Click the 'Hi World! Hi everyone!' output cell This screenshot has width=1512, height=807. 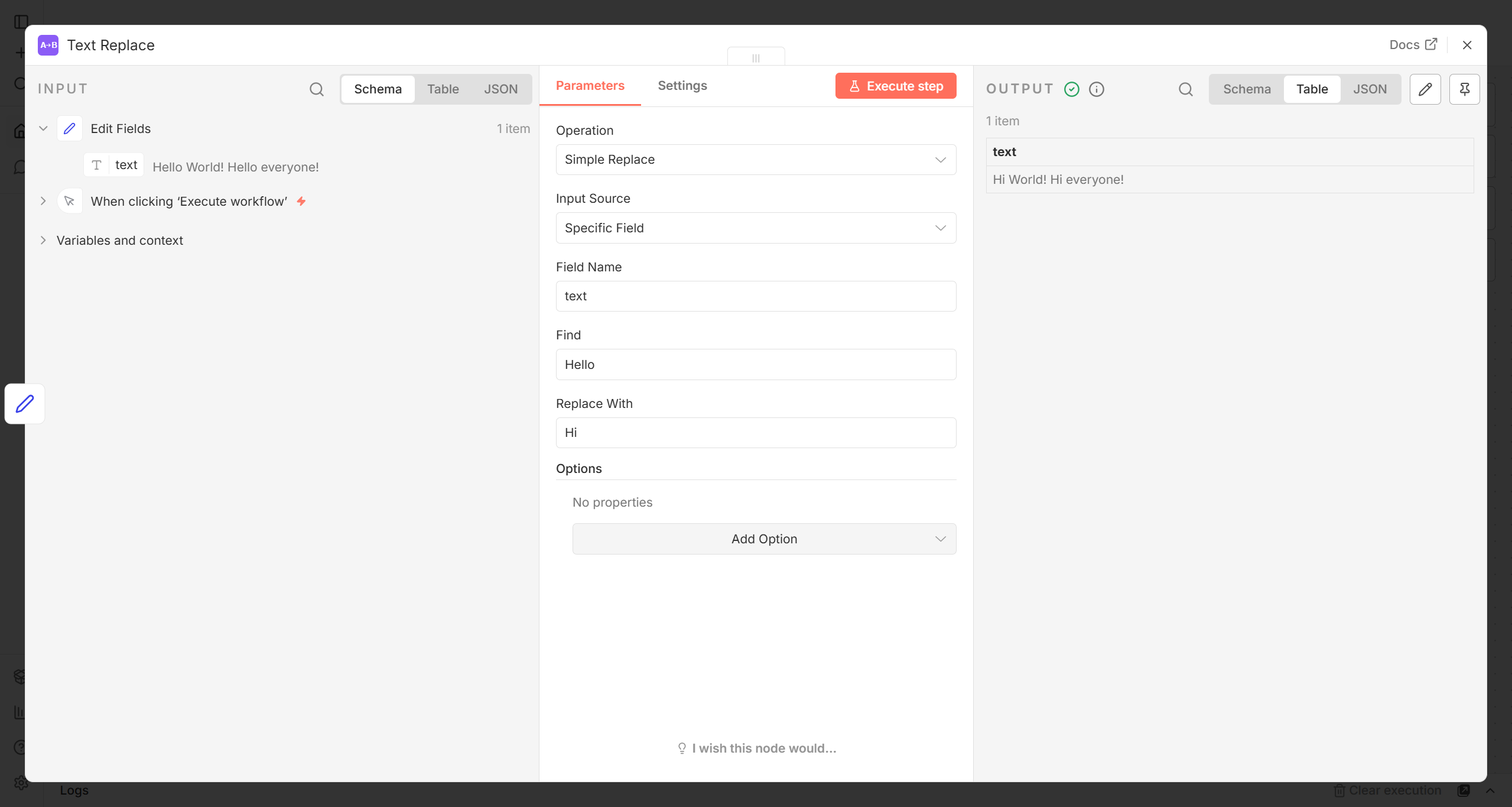point(1230,180)
